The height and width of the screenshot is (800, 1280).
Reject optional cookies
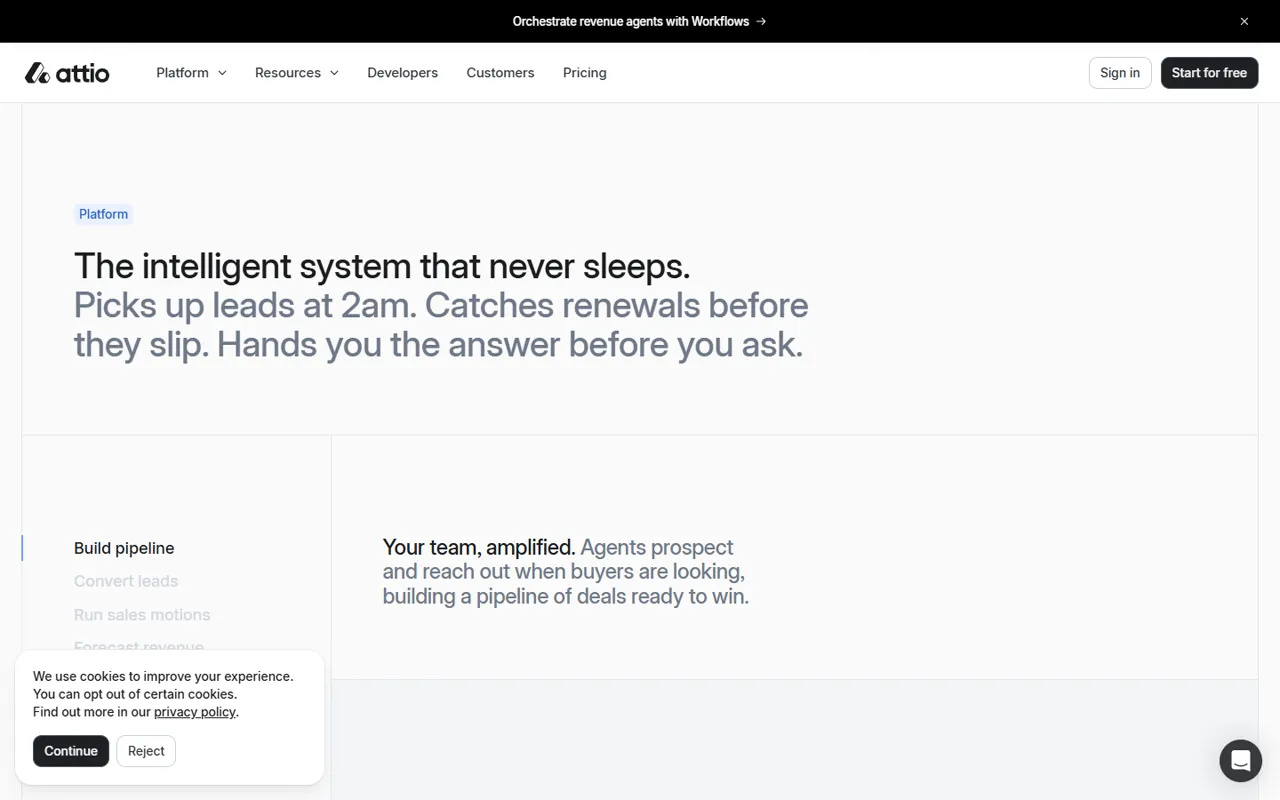pos(146,751)
